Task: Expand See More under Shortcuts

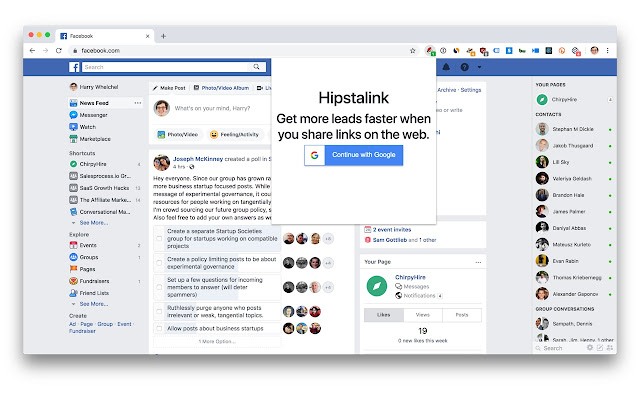Action: point(93,223)
